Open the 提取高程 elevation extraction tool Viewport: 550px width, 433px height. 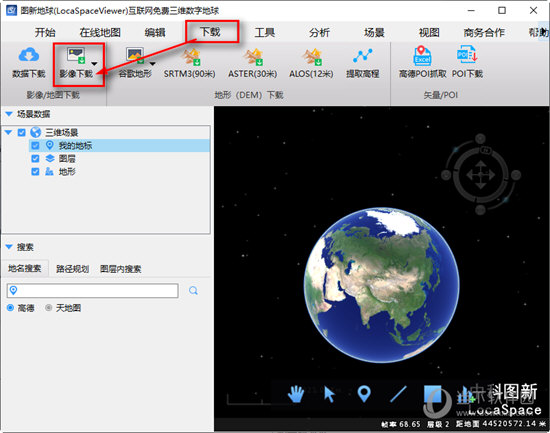363,63
